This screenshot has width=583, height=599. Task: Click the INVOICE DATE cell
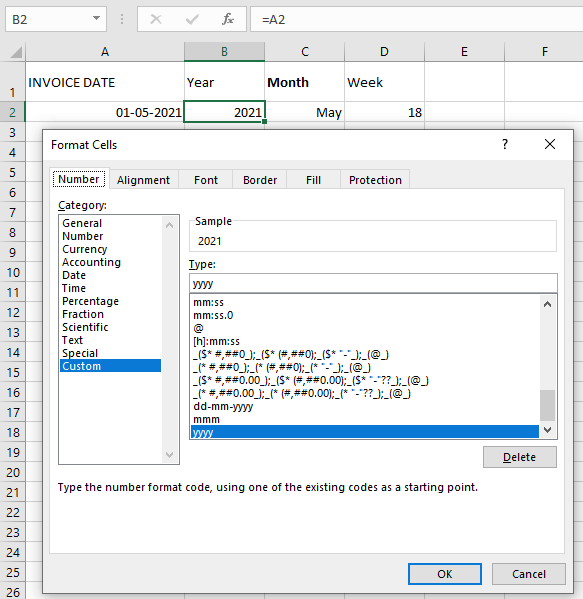[x=105, y=82]
